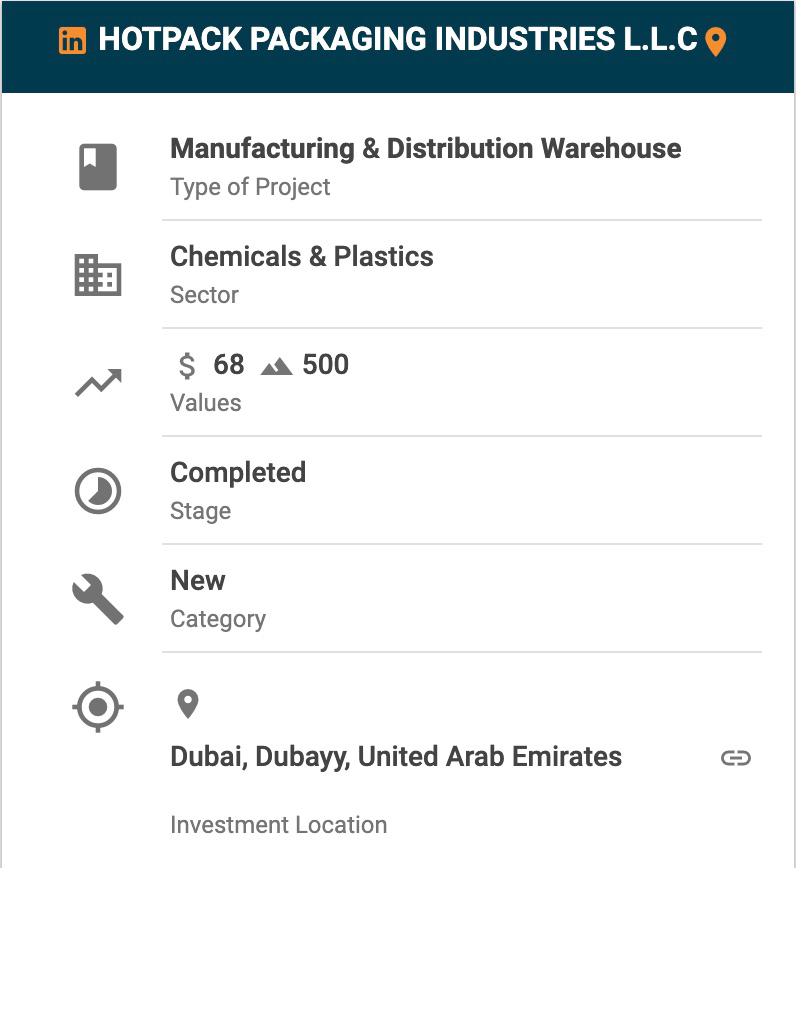Click the orange map pin in header
This screenshot has width=796, height=1010.
715,42
